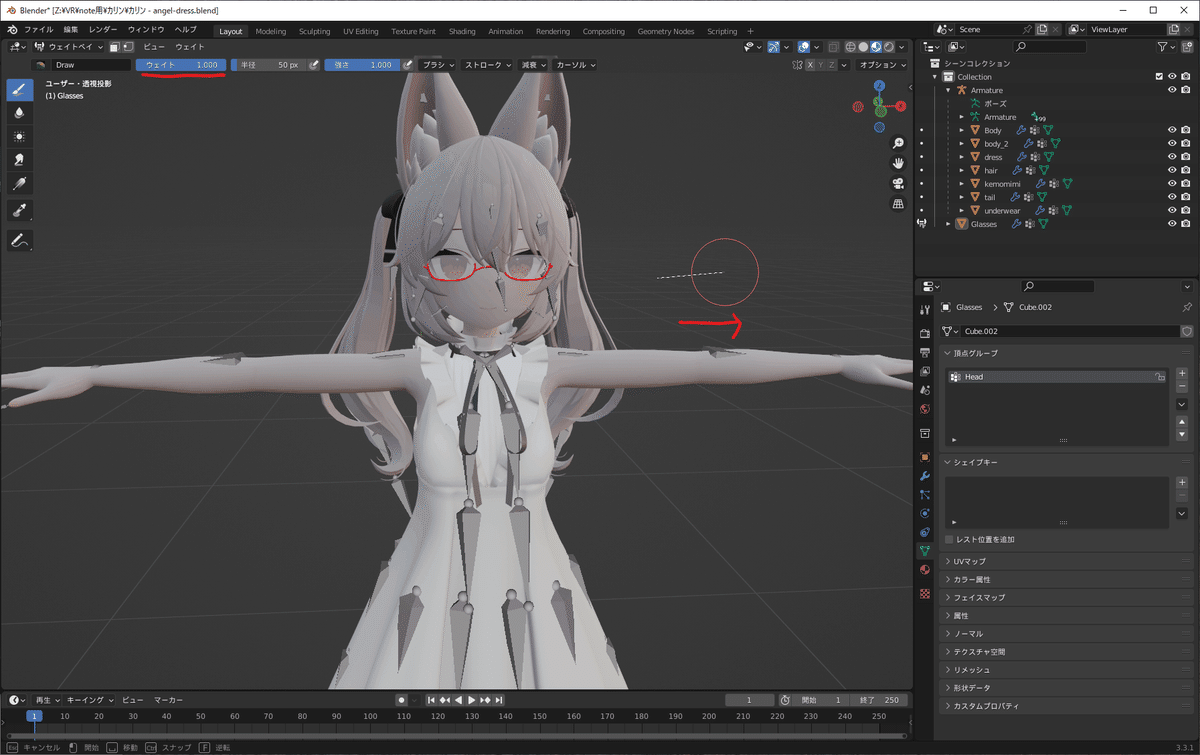Image resolution: width=1200 pixels, height=755 pixels.
Task: Open the ブラシ dropdown
Action: 438,65
